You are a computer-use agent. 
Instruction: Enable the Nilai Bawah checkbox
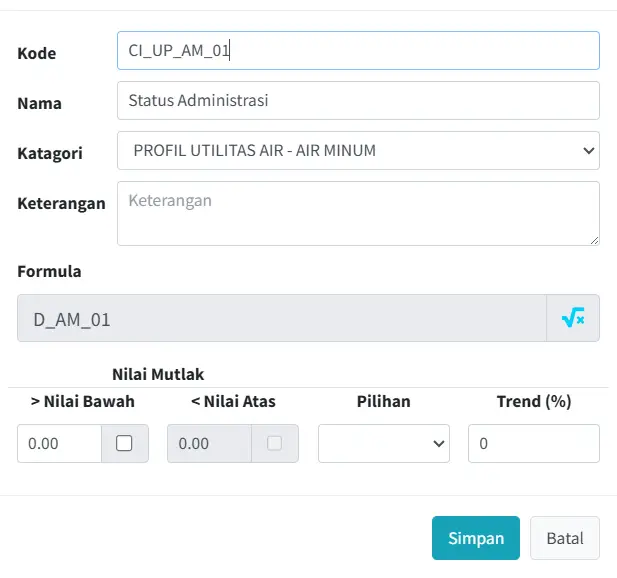[x=125, y=443]
